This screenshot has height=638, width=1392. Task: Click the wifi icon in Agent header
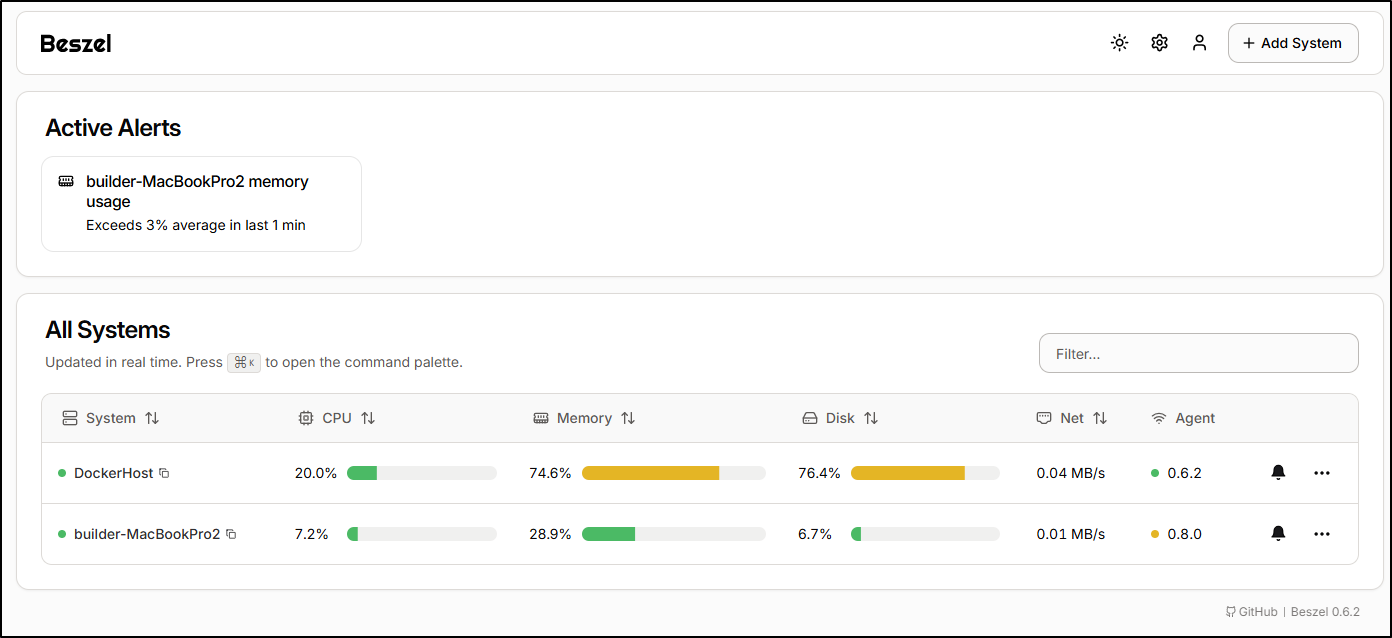[1159, 418]
